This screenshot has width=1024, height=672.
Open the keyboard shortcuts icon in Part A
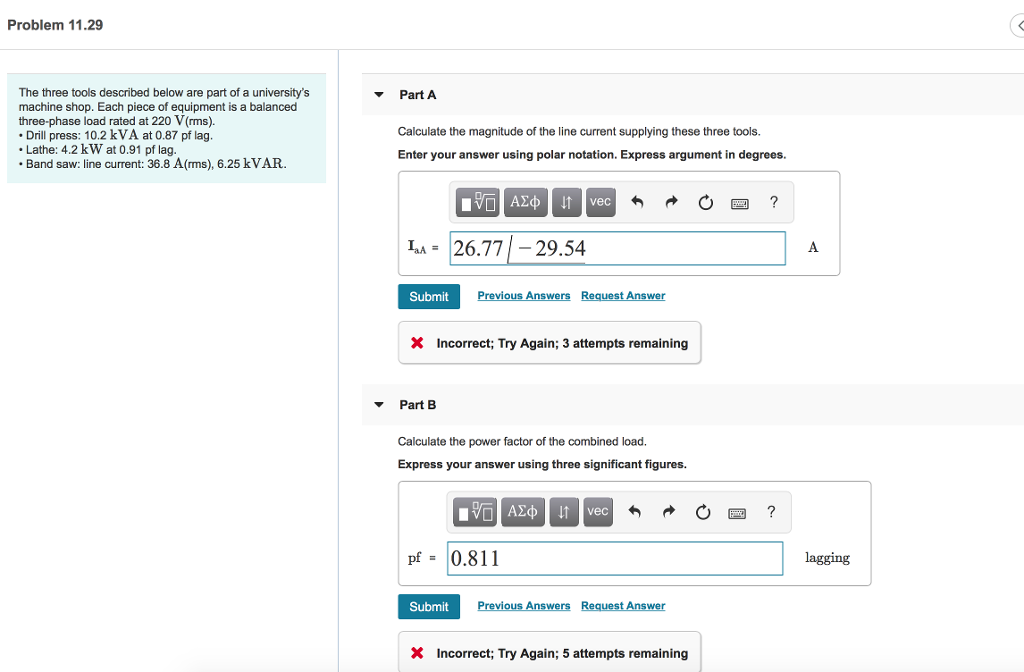739,202
